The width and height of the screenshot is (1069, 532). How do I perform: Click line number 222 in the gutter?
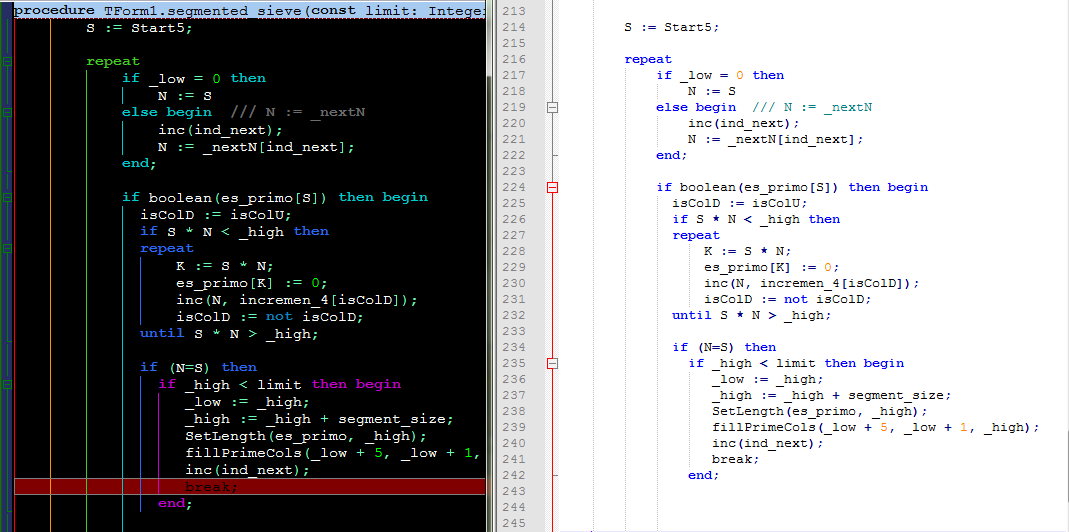pyautogui.click(x=513, y=156)
